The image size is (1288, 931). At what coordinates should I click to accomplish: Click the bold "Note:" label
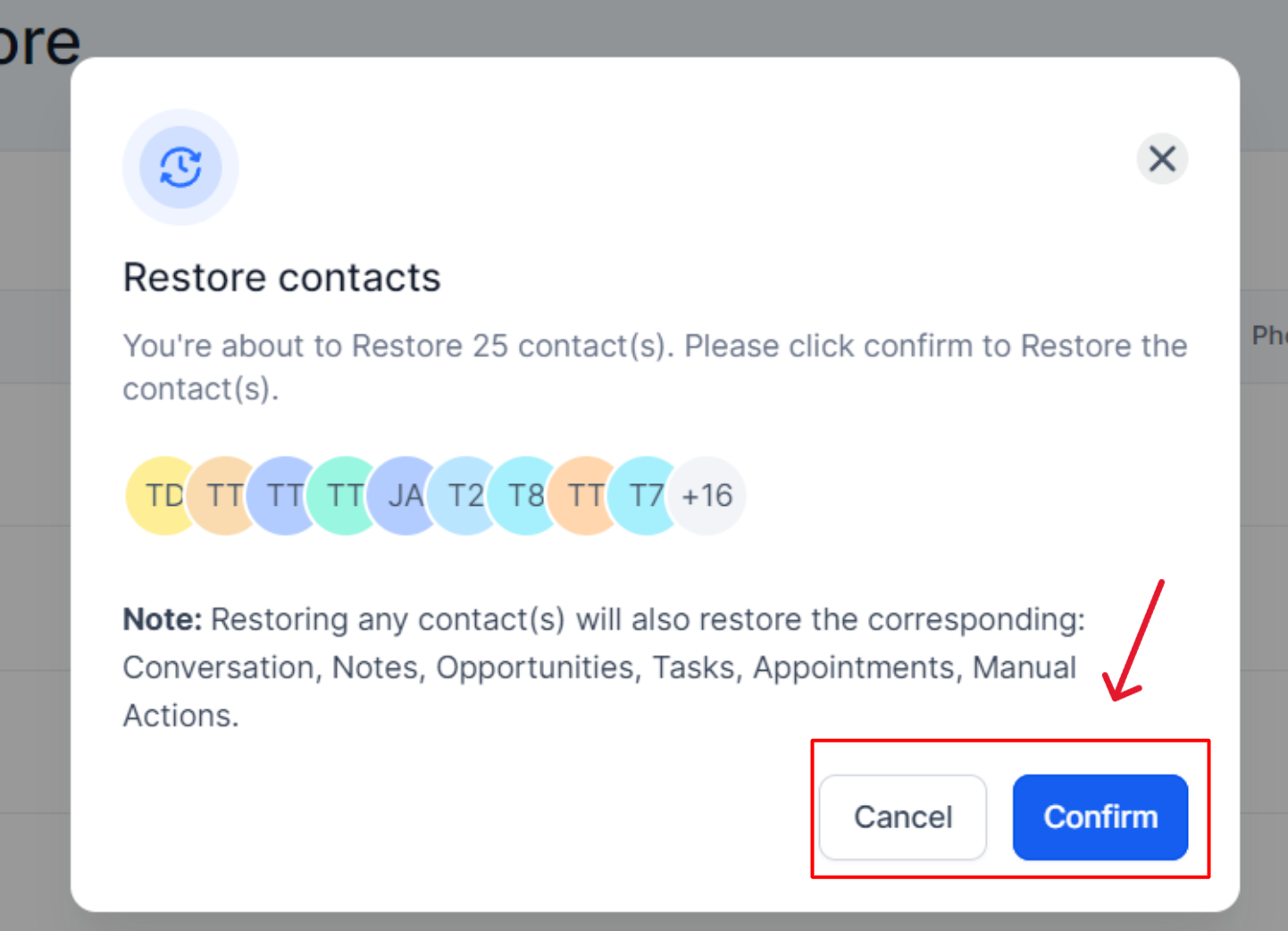pos(163,619)
